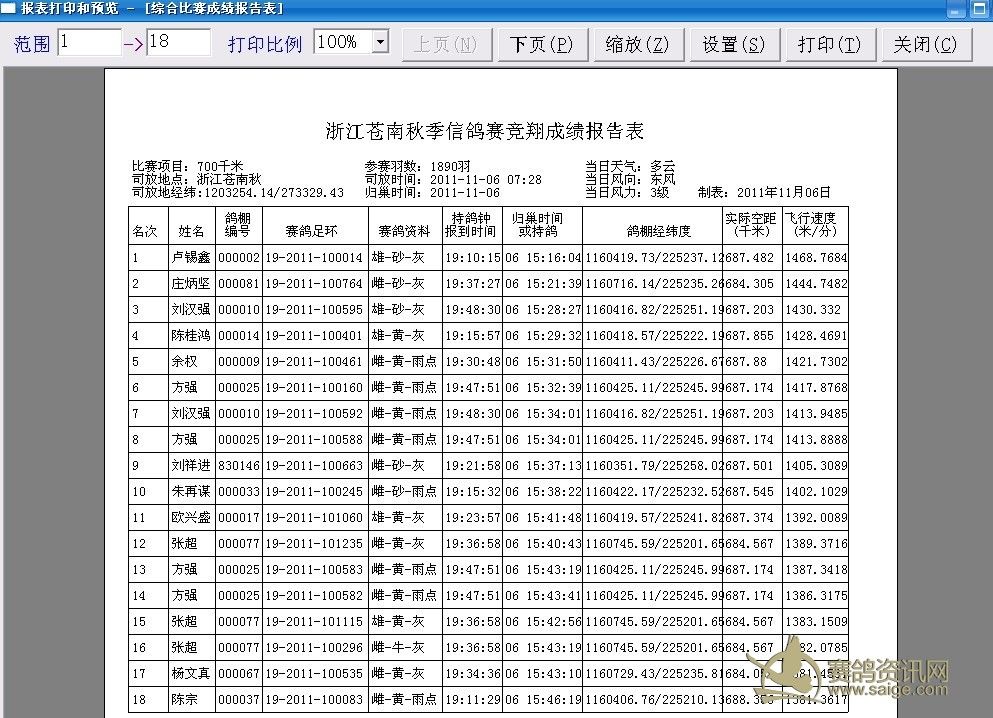Click loft number 830146
This screenshot has width=993, height=718.
(x=239, y=465)
